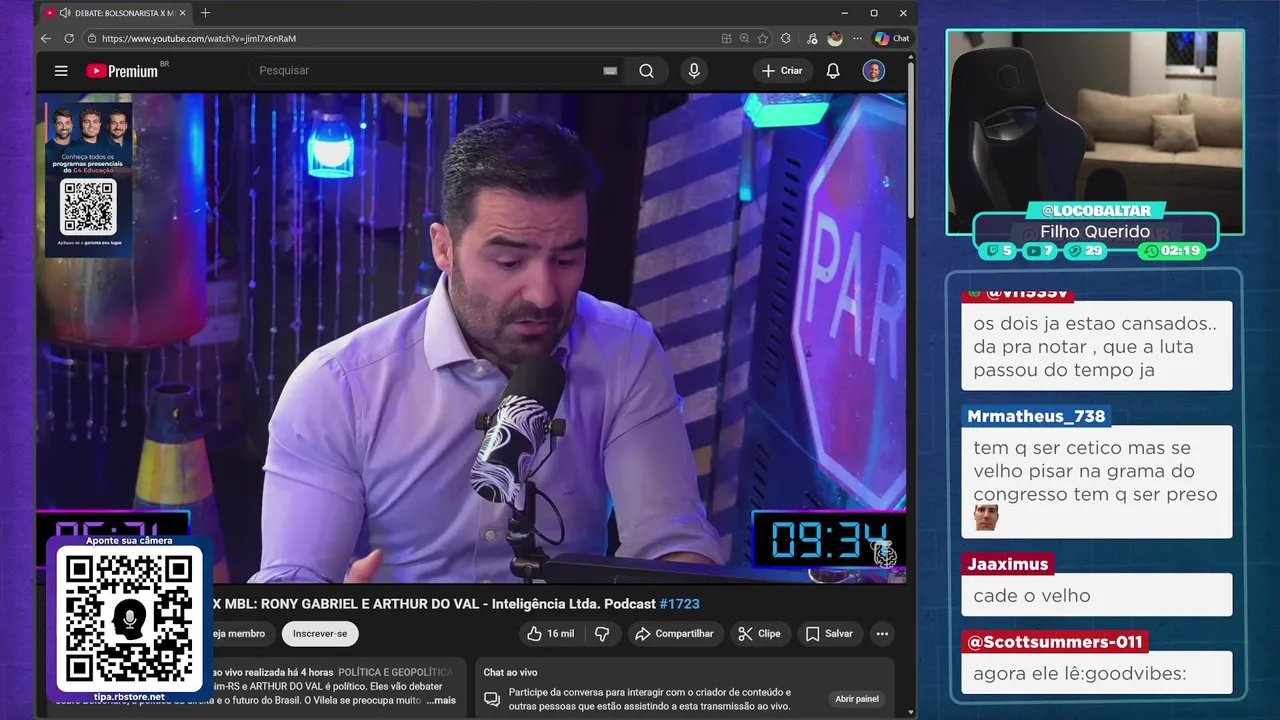The width and height of the screenshot is (1280, 720).
Task: Add page to favorites star
Action: [763, 38]
